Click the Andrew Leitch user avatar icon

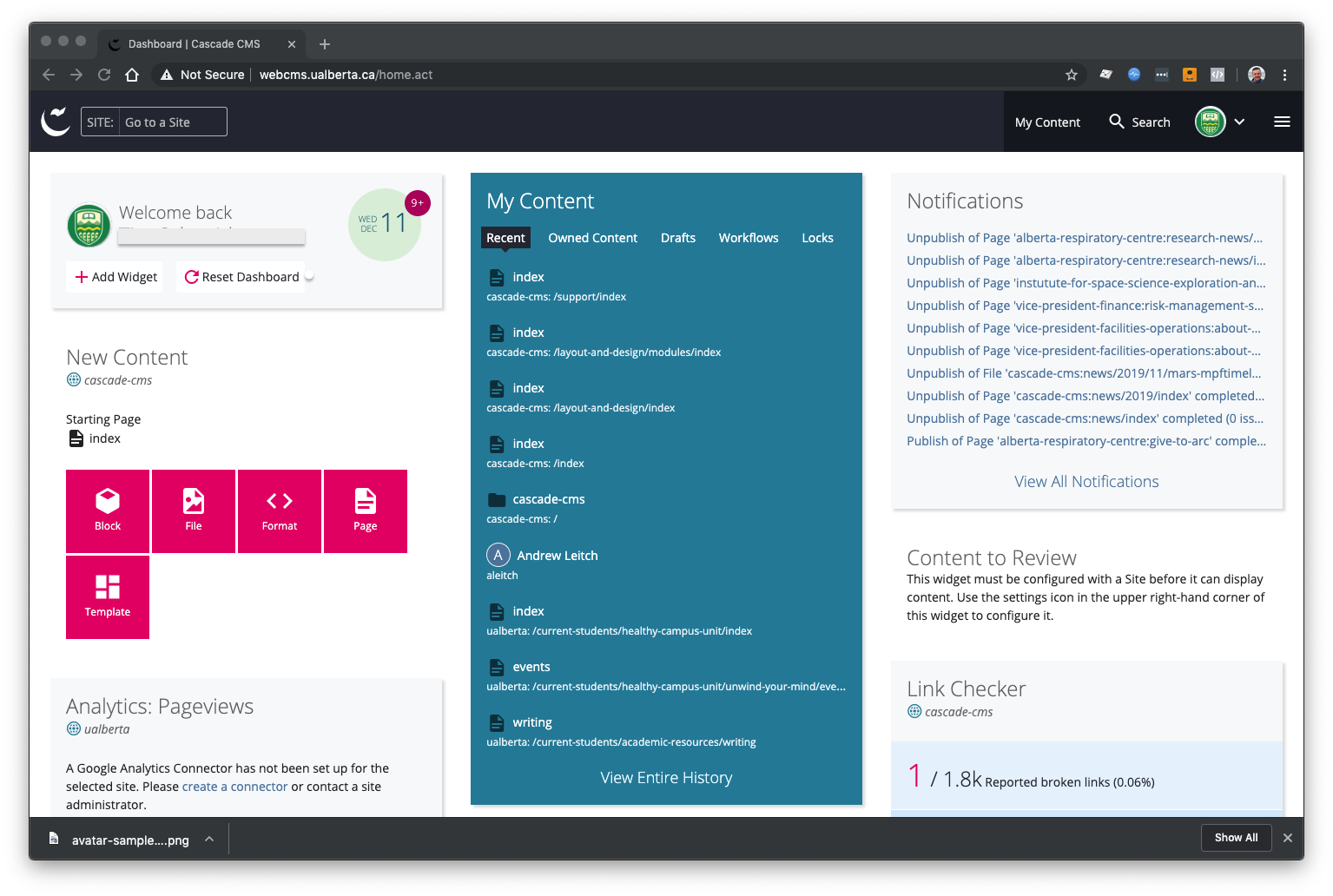[x=498, y=555]
